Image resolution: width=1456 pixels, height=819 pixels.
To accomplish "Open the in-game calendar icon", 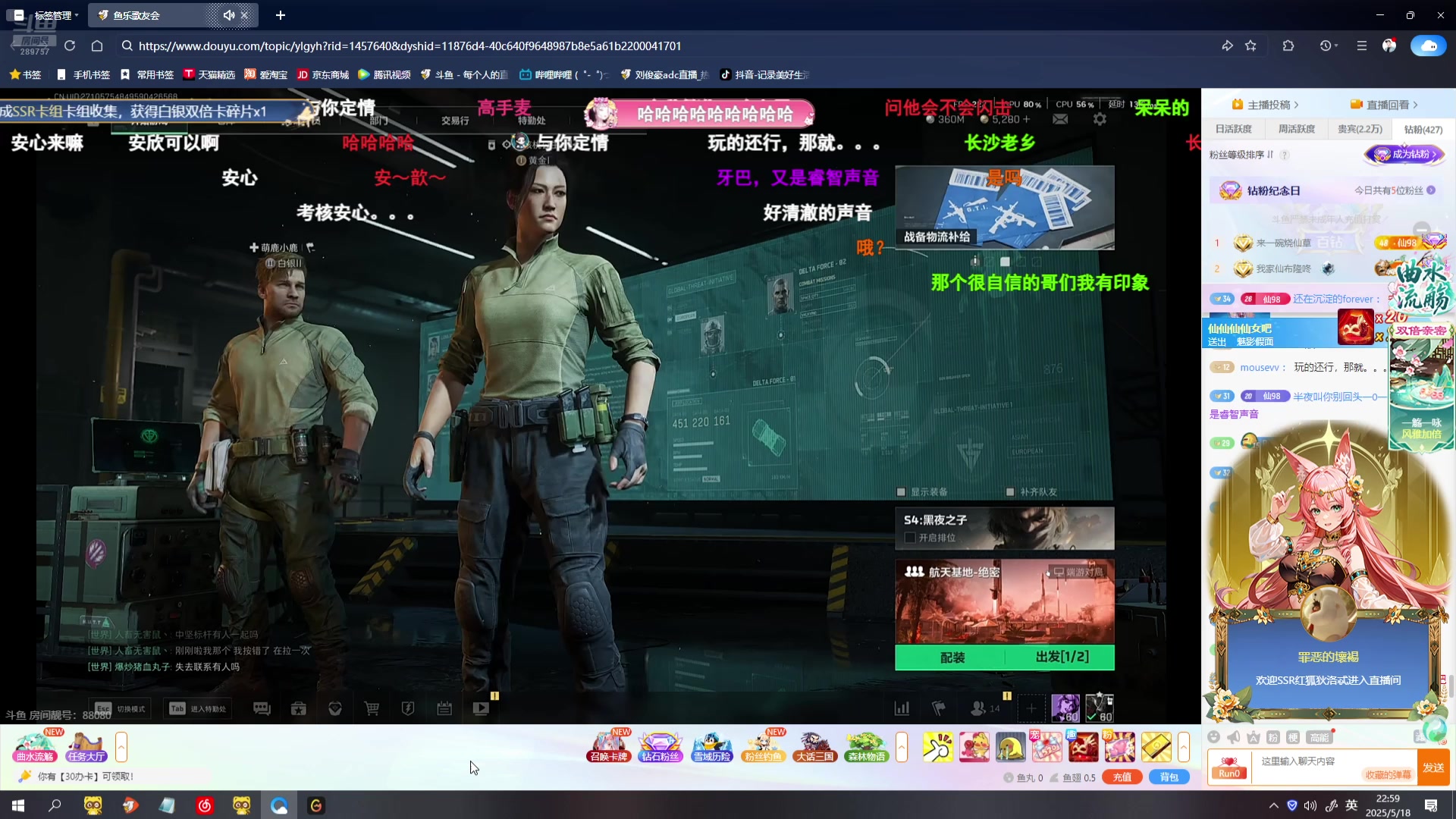I will (x=444, y=708).
